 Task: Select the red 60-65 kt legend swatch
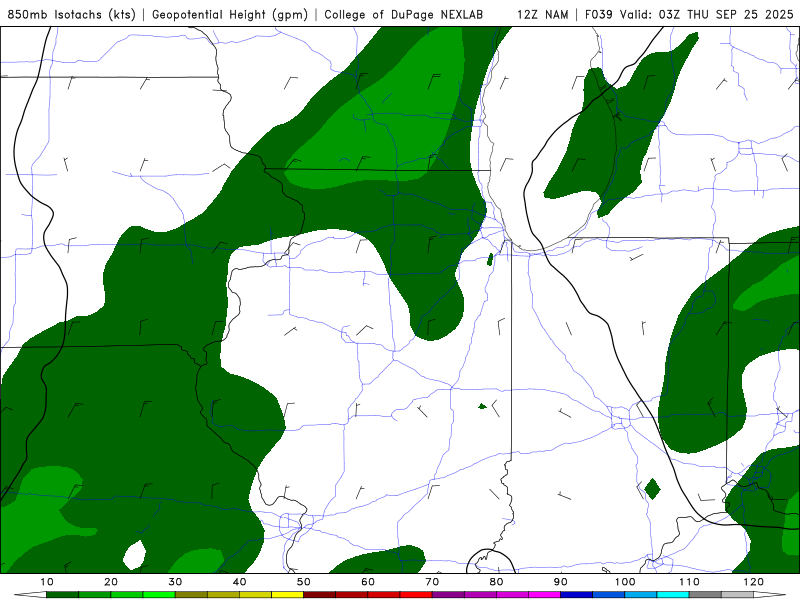[384, 595]
